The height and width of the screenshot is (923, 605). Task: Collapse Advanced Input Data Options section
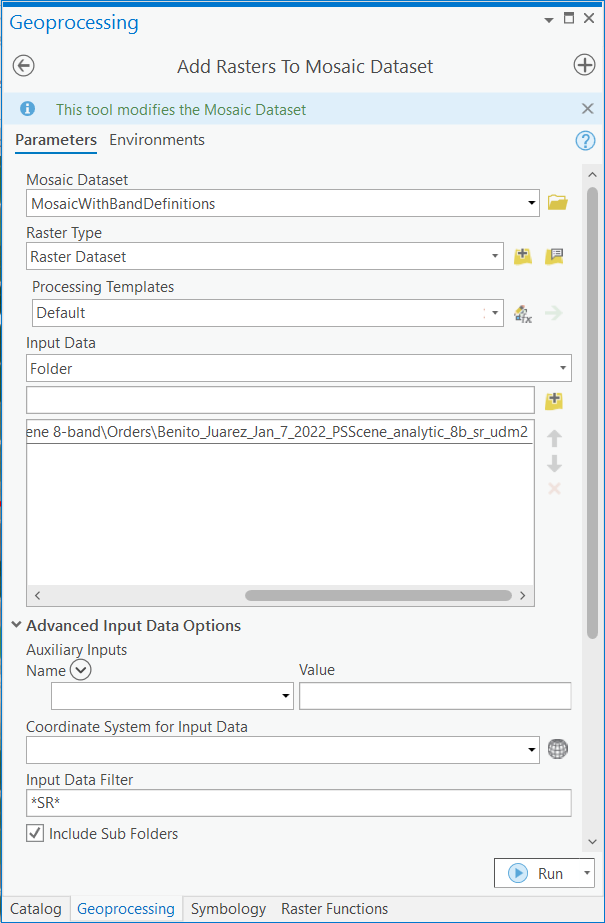17,626
